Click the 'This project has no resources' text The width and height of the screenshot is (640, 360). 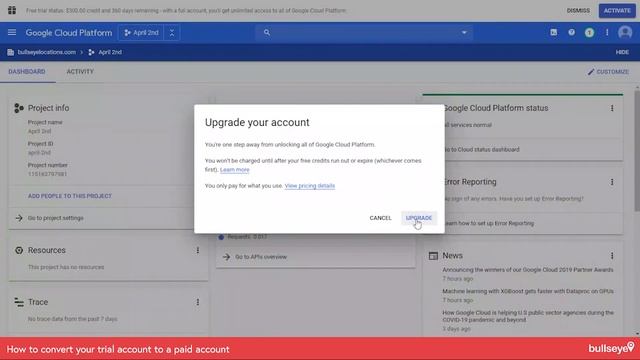(x=66, y=267)
